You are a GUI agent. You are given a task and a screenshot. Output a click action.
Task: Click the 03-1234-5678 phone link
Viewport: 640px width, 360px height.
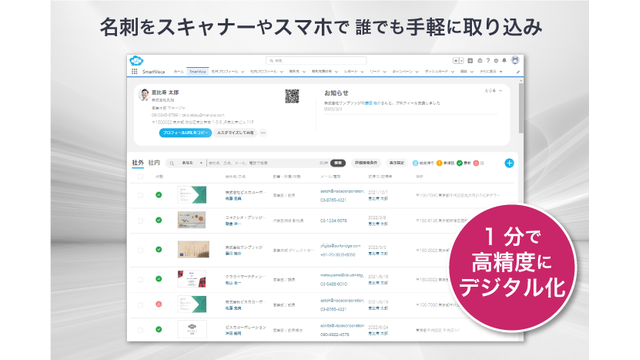(333, 220)
